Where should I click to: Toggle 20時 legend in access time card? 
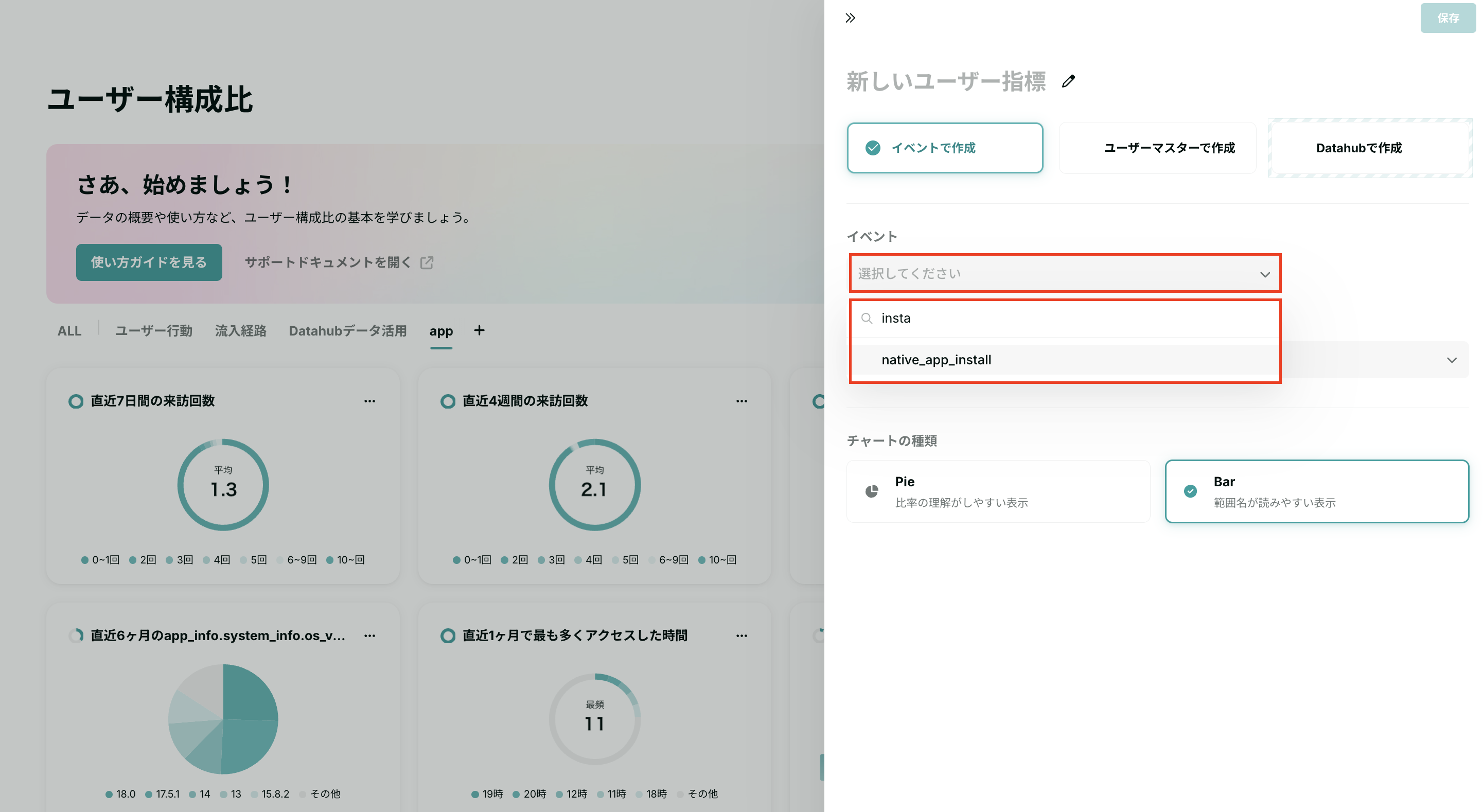pyautogui.click(x=529, y=794)
